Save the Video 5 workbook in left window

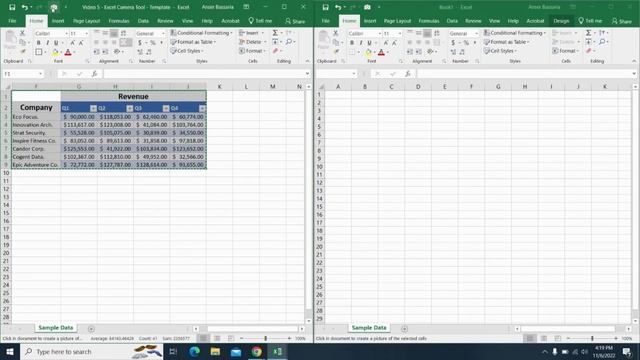point(12,7)
